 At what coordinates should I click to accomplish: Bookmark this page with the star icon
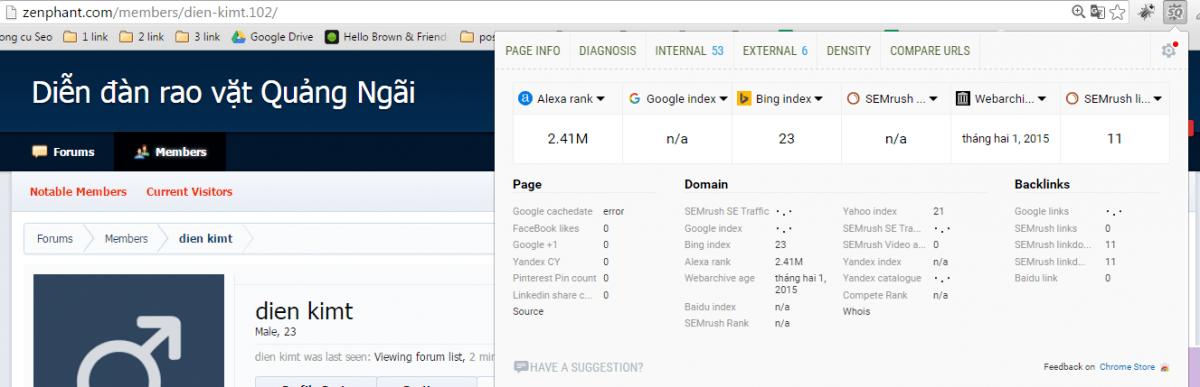[x=1118, y=12]
